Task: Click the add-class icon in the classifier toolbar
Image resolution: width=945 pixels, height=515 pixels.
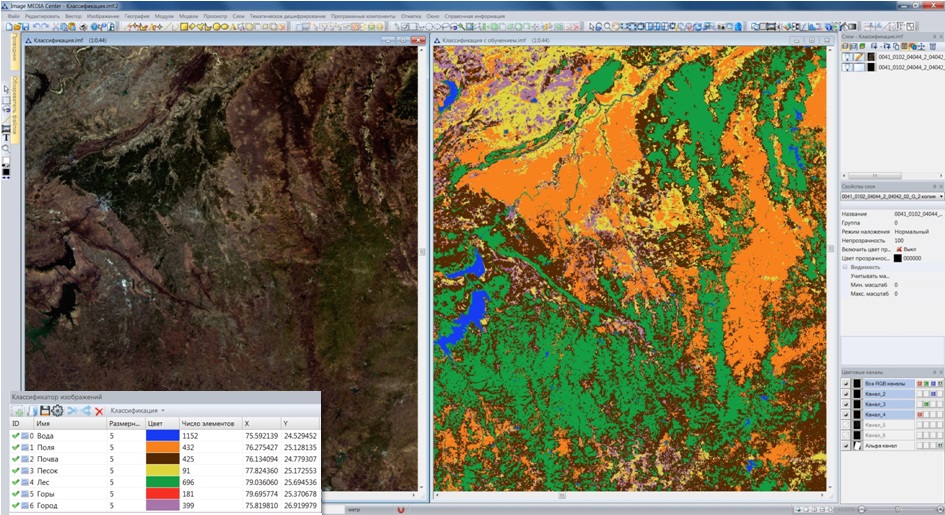Action: click(x=19, y=411)
